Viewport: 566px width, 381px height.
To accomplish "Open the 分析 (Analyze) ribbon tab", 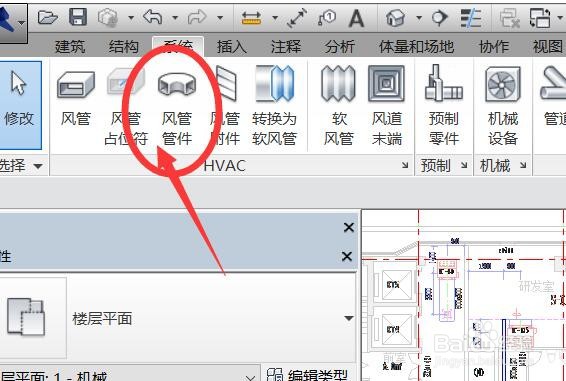I will 339,47.
